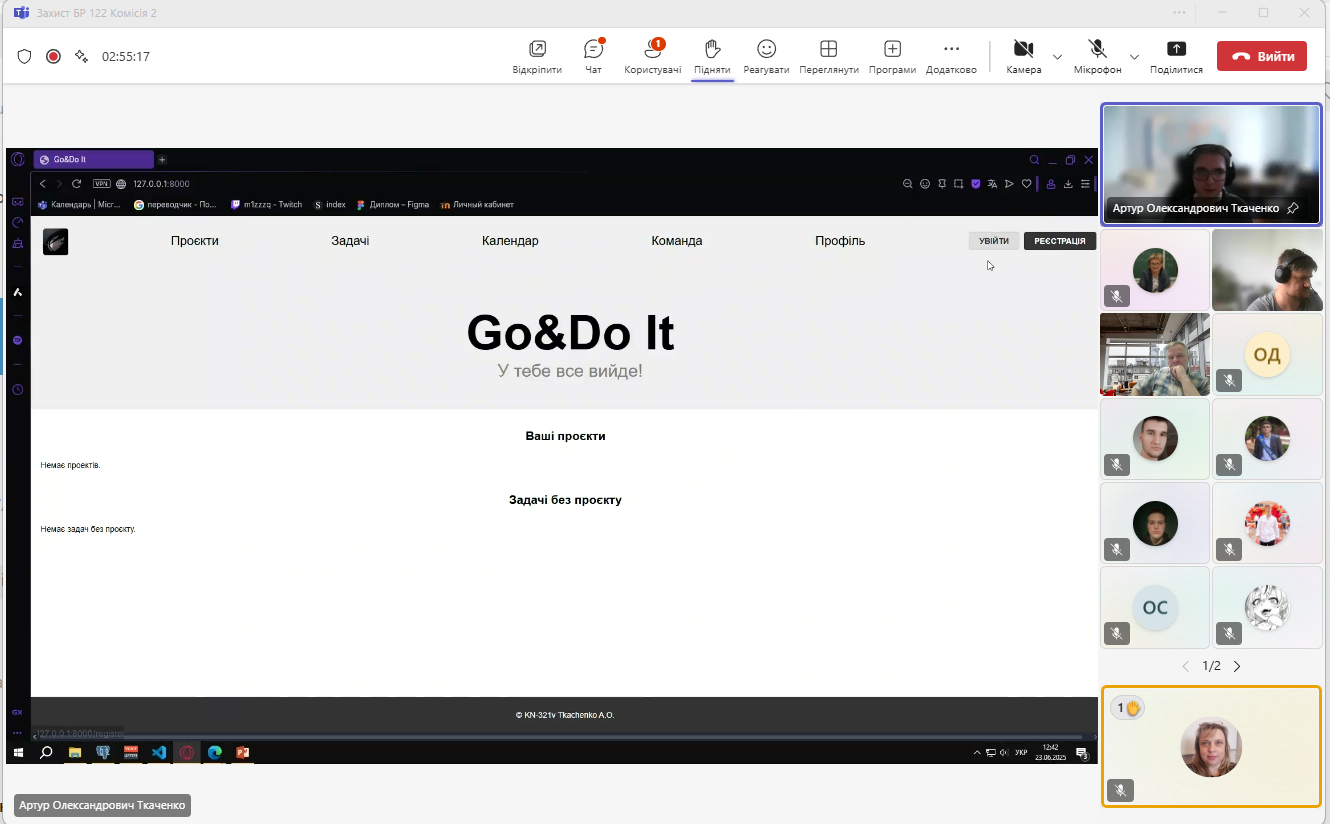Open the m1zzzq - Twitch bookmark
Screen dimensions: 1330x824
coord(266,205)
